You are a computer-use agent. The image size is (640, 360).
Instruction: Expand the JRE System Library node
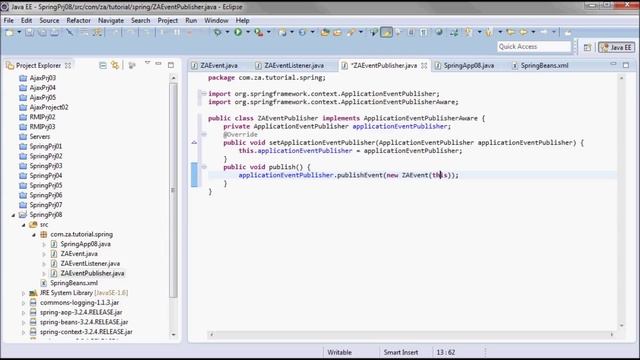pos(23,293)
